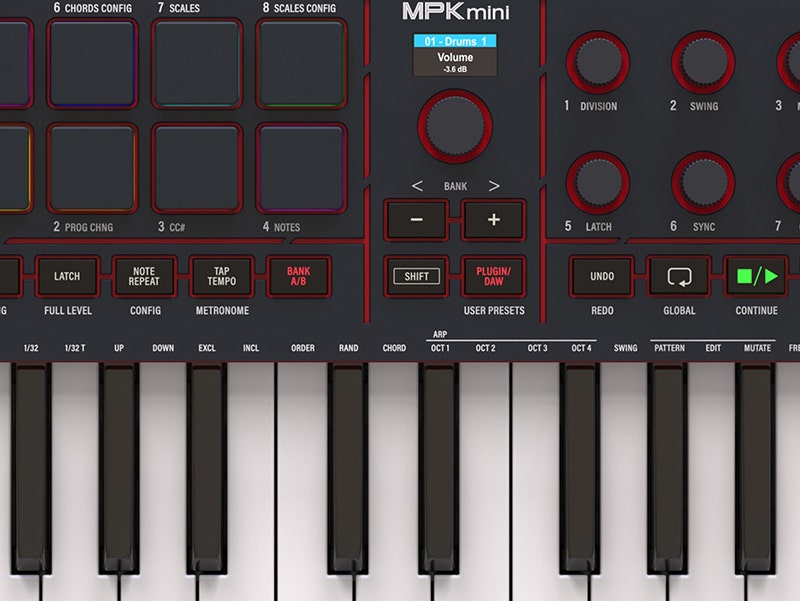Enable Note Repeat button

[x=144, y=277]
